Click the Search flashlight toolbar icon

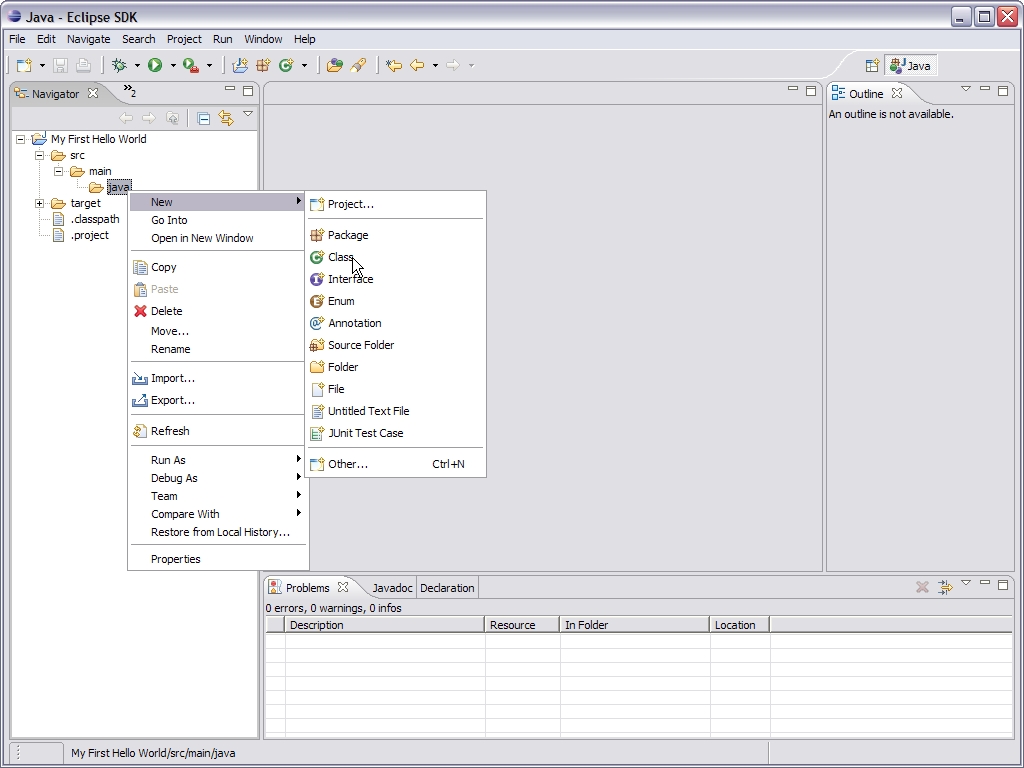pyautogui.click(x=358, y=65)
